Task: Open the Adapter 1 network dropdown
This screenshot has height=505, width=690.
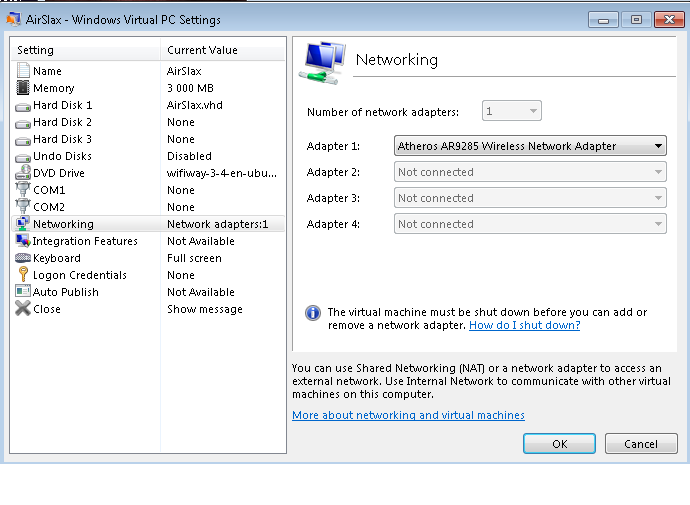Action: (530, 146)
